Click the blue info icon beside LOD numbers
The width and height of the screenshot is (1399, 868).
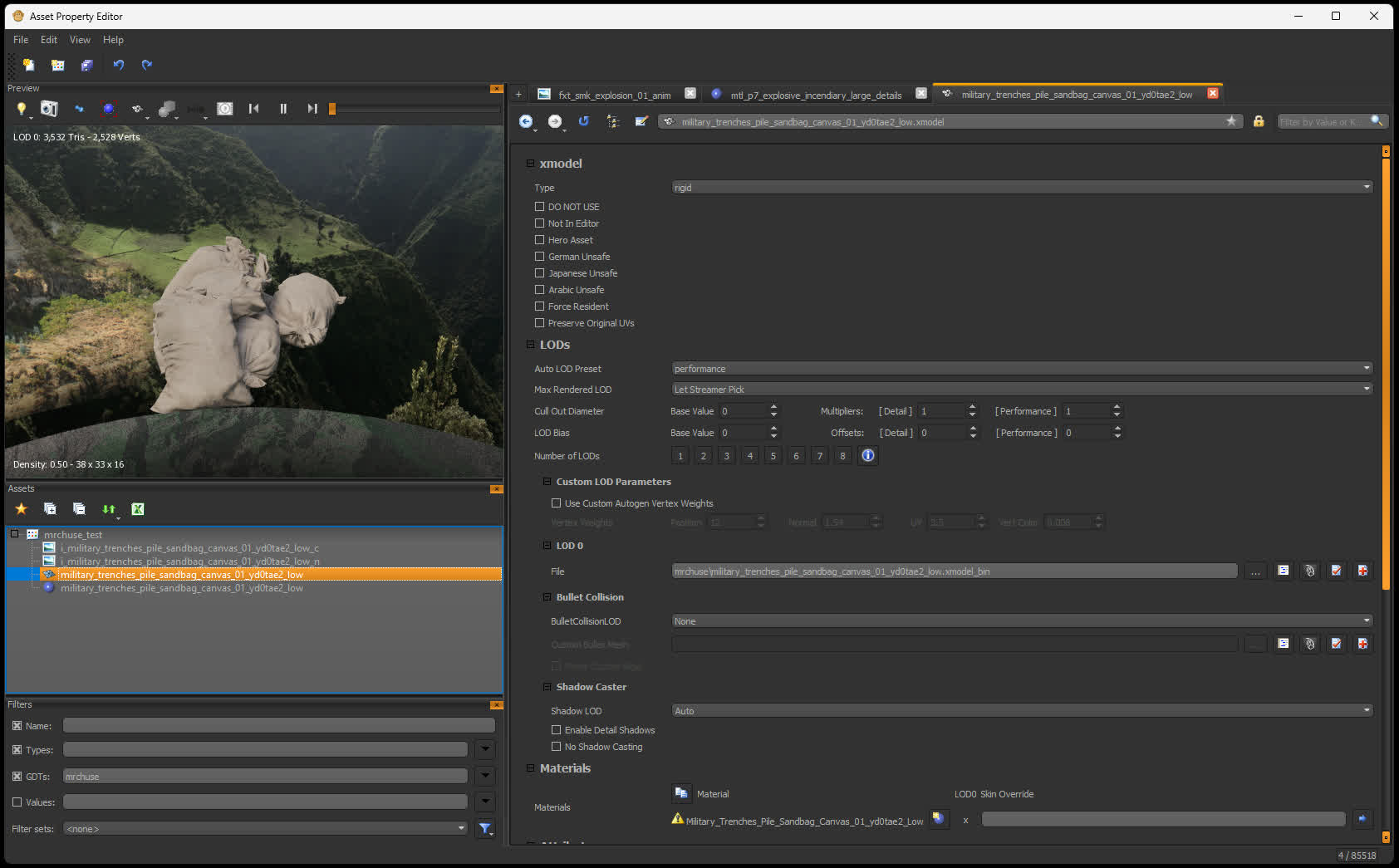pos(868,455)
